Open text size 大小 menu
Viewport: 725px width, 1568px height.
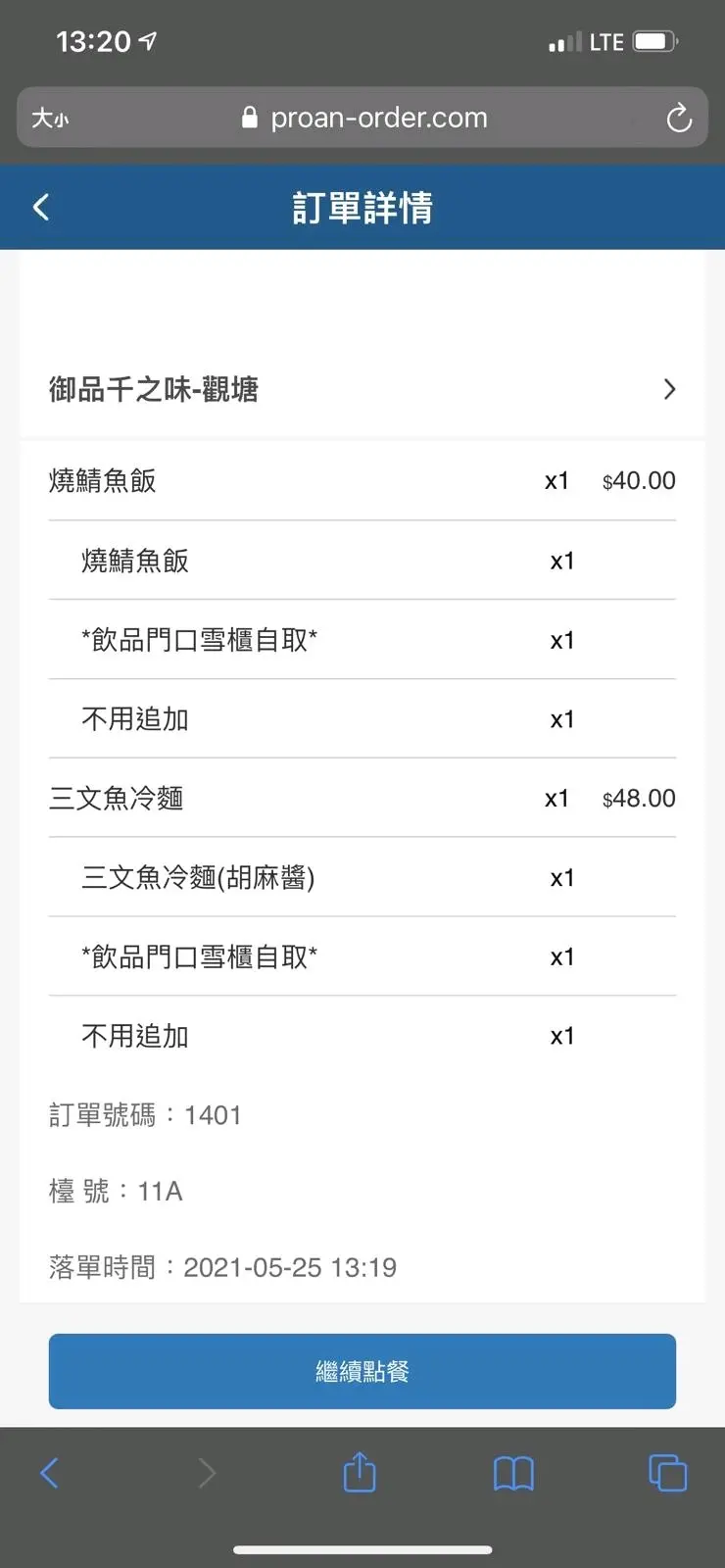[x=50, y=119]
